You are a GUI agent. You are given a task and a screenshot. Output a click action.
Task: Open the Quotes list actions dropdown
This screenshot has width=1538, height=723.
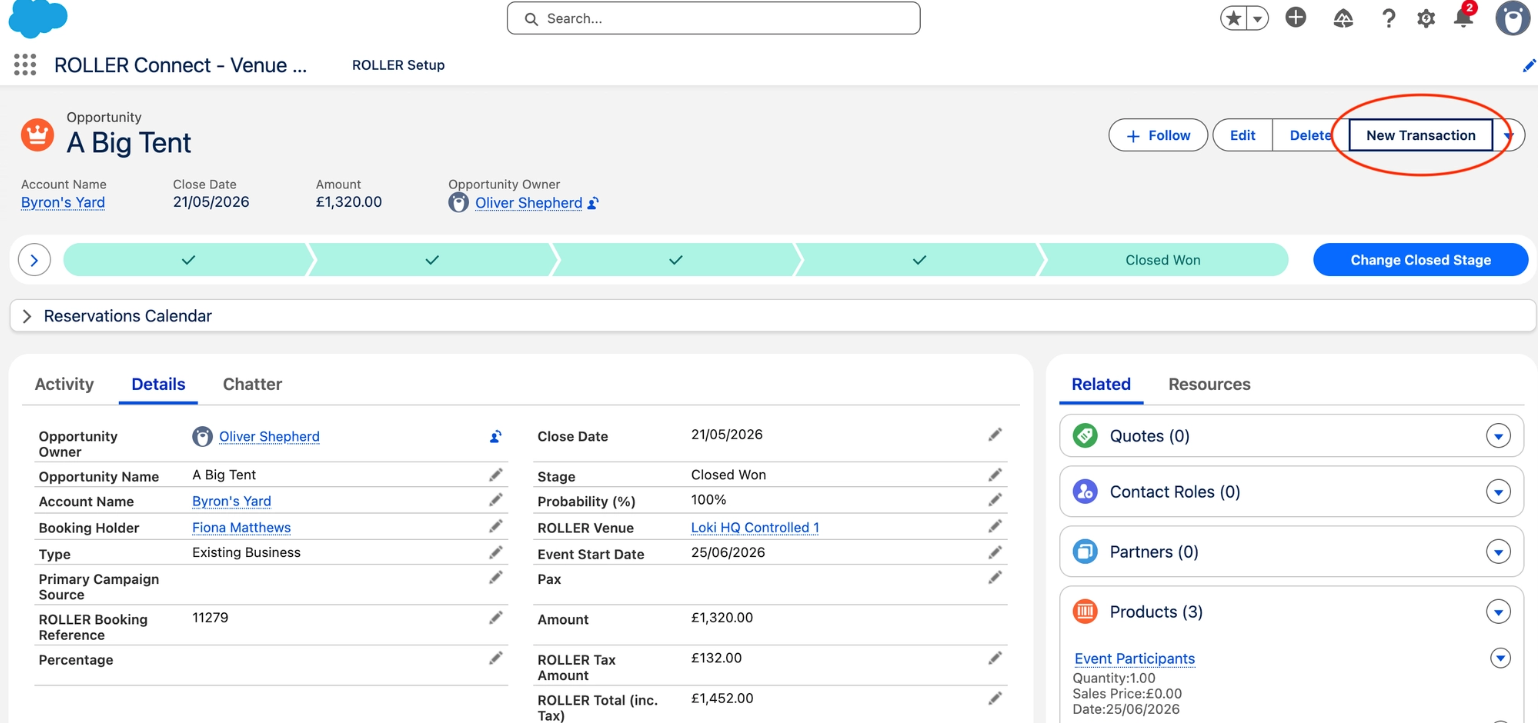tap(1498, 436)
